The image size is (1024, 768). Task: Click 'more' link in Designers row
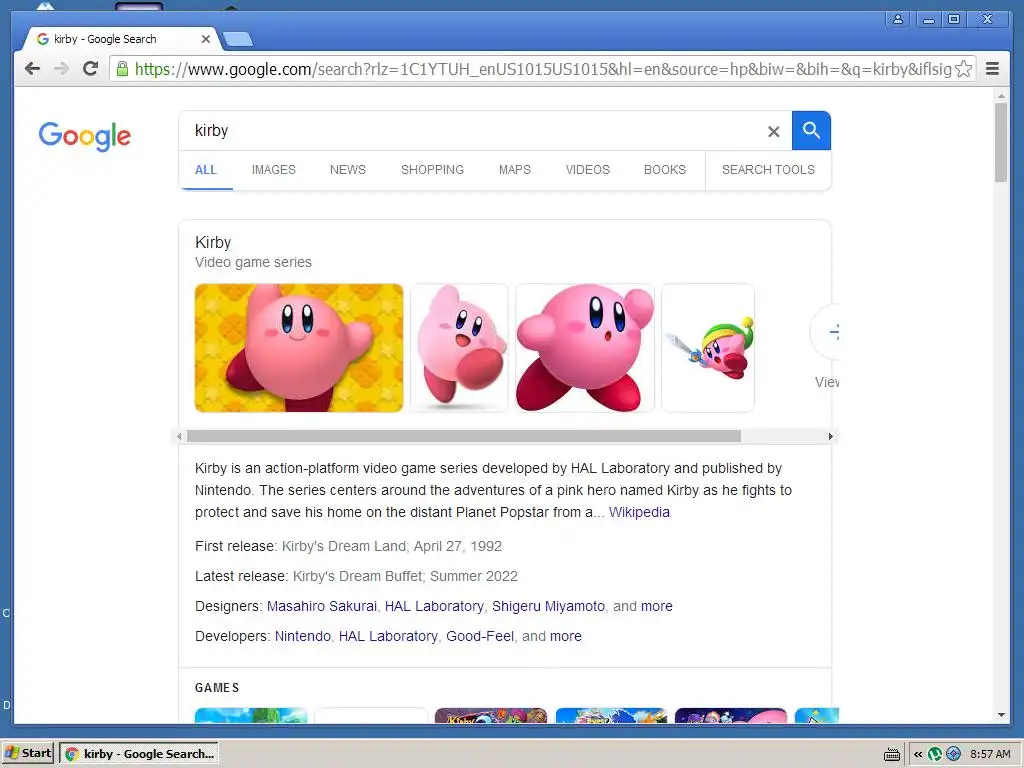(657, 606)
